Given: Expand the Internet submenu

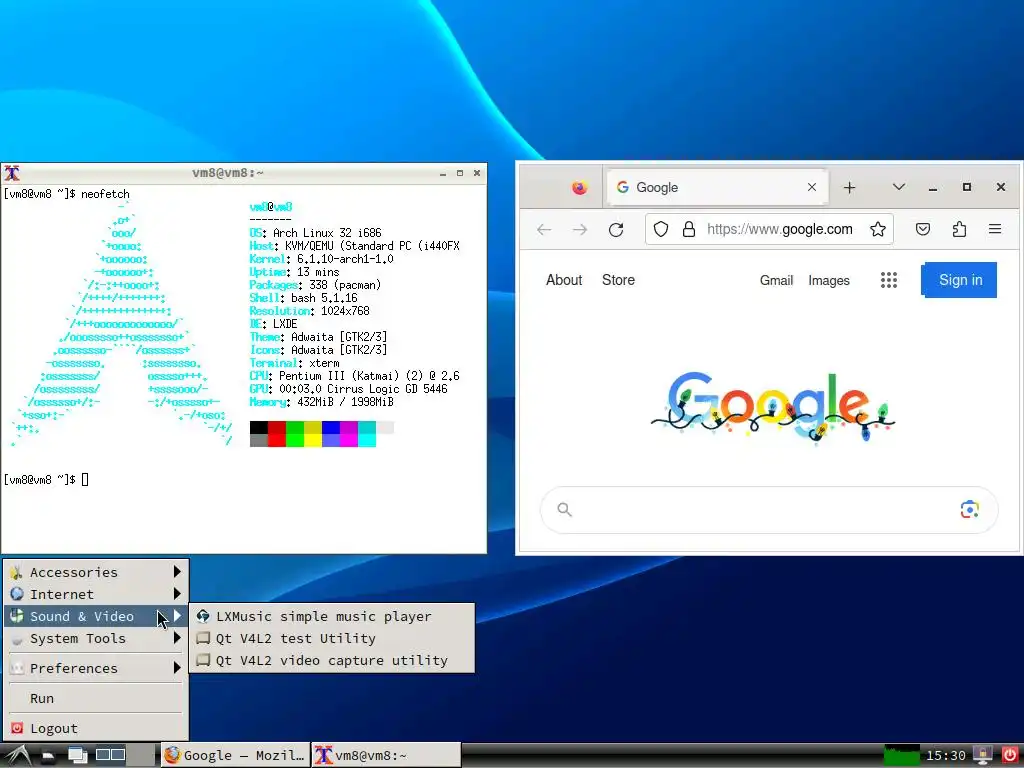Looking at the screenshot, I should click(x=96, y=594).
